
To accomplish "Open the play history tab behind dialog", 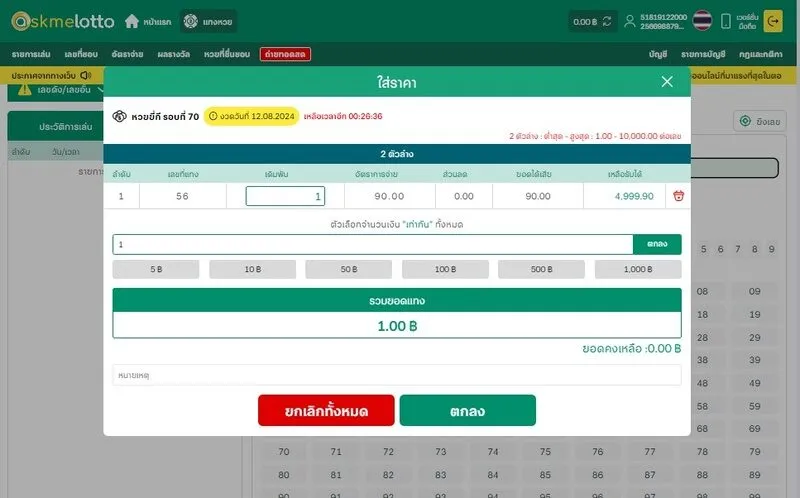I will tap(65, 127).
